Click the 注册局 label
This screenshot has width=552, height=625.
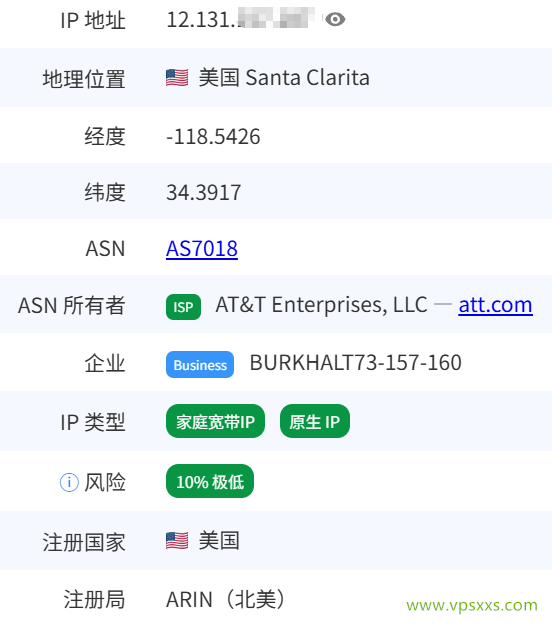click(94, 600)
